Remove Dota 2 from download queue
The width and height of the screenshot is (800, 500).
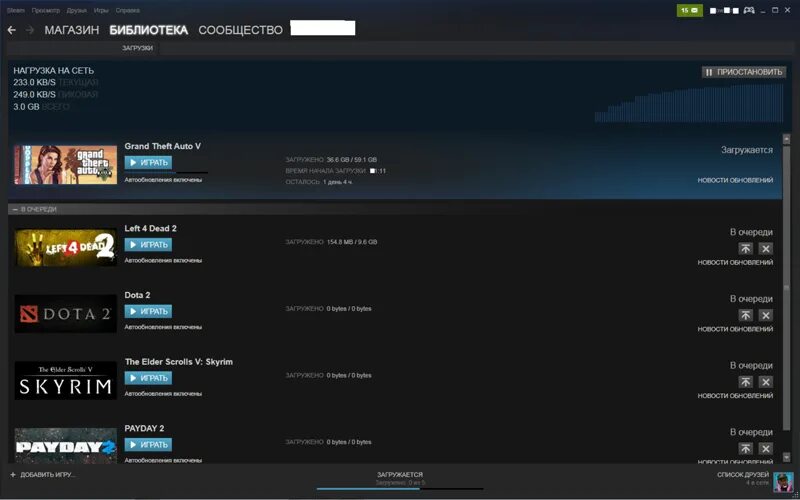[765, 315]
